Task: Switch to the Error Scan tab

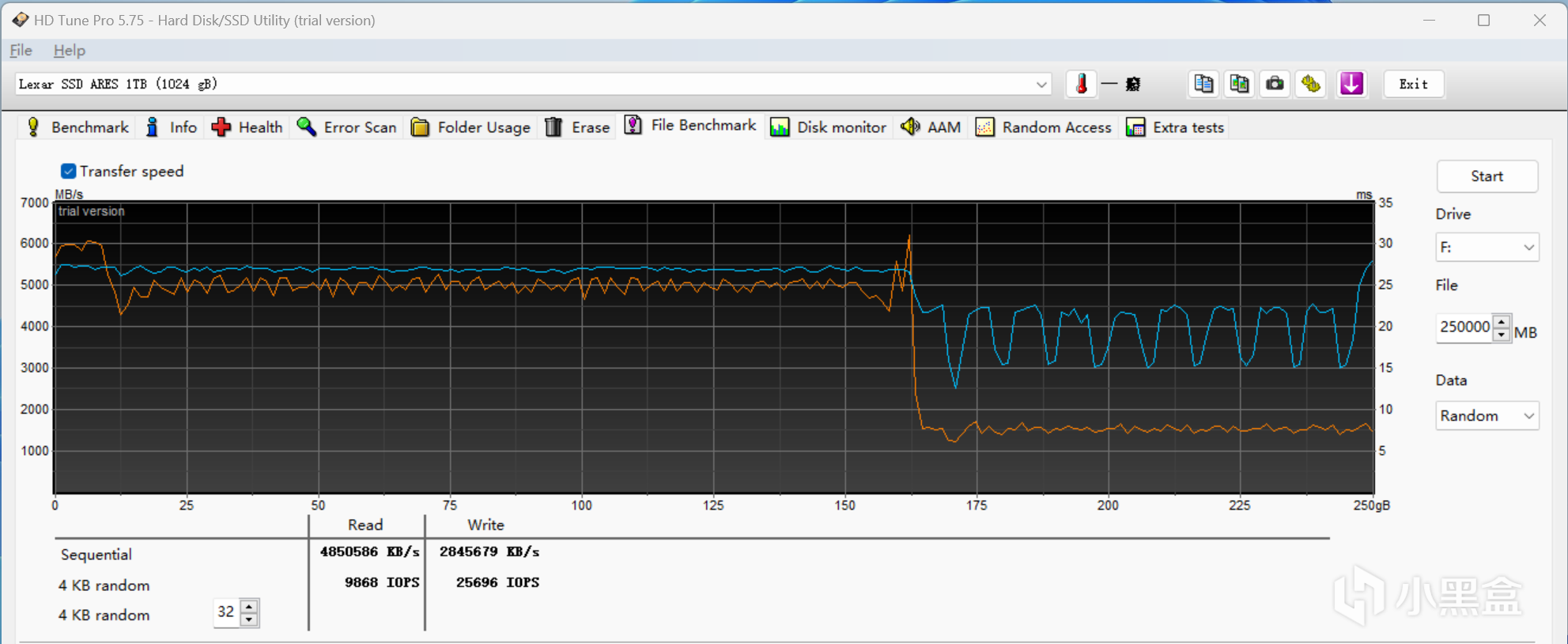Action: click(x=346, y=127)
